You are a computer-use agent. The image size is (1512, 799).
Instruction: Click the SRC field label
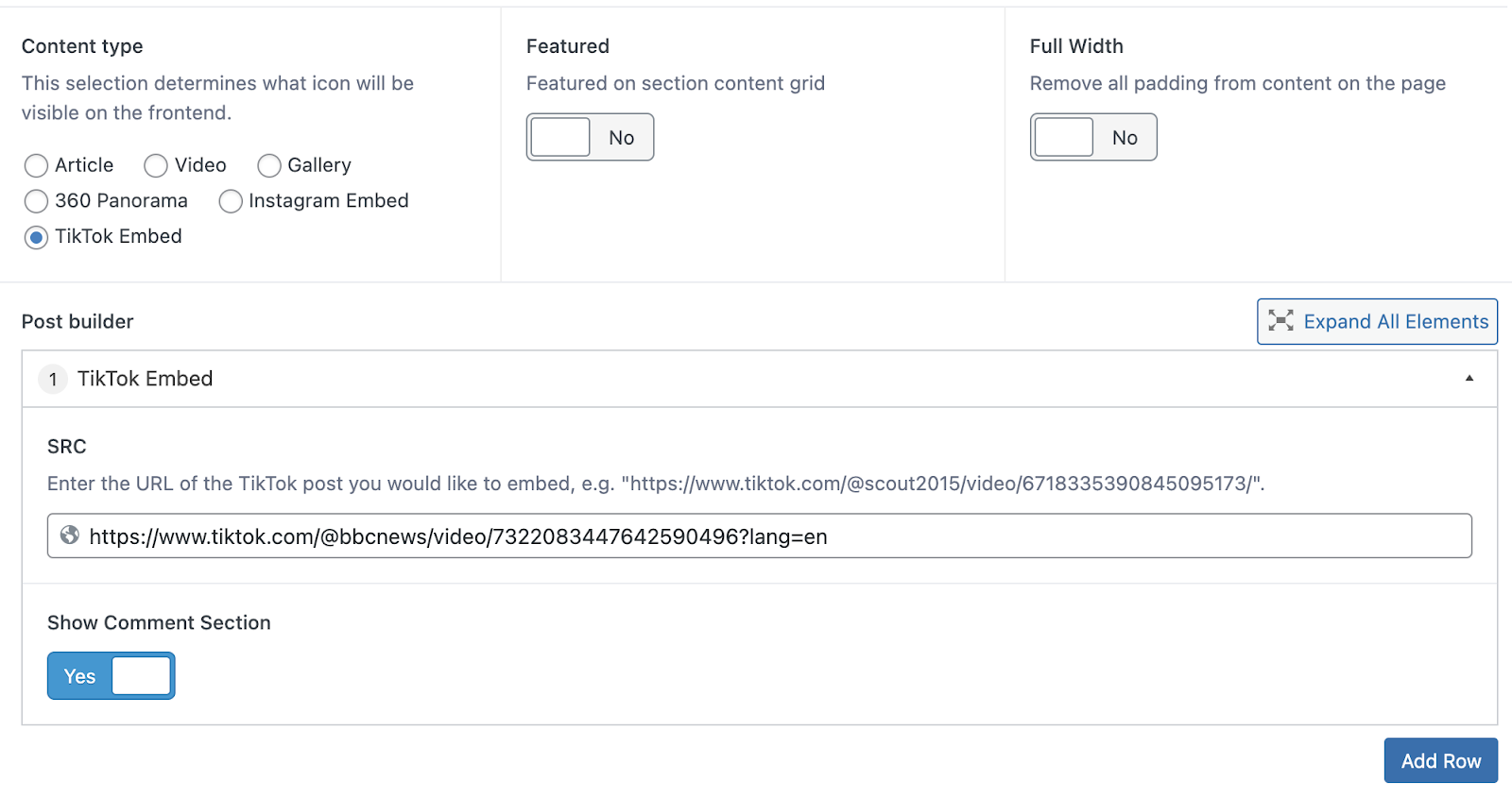[67, 447]
